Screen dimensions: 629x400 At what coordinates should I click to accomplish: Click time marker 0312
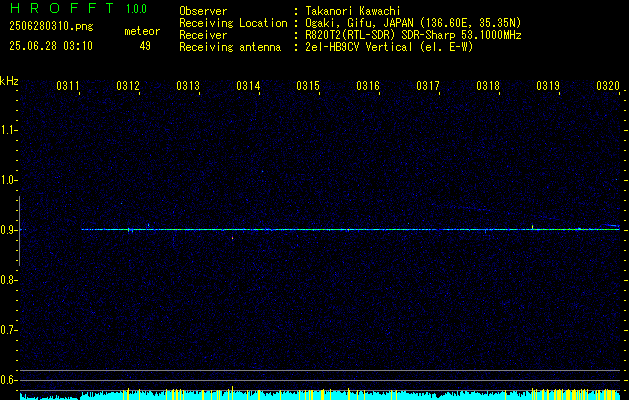tap(128, 85)
